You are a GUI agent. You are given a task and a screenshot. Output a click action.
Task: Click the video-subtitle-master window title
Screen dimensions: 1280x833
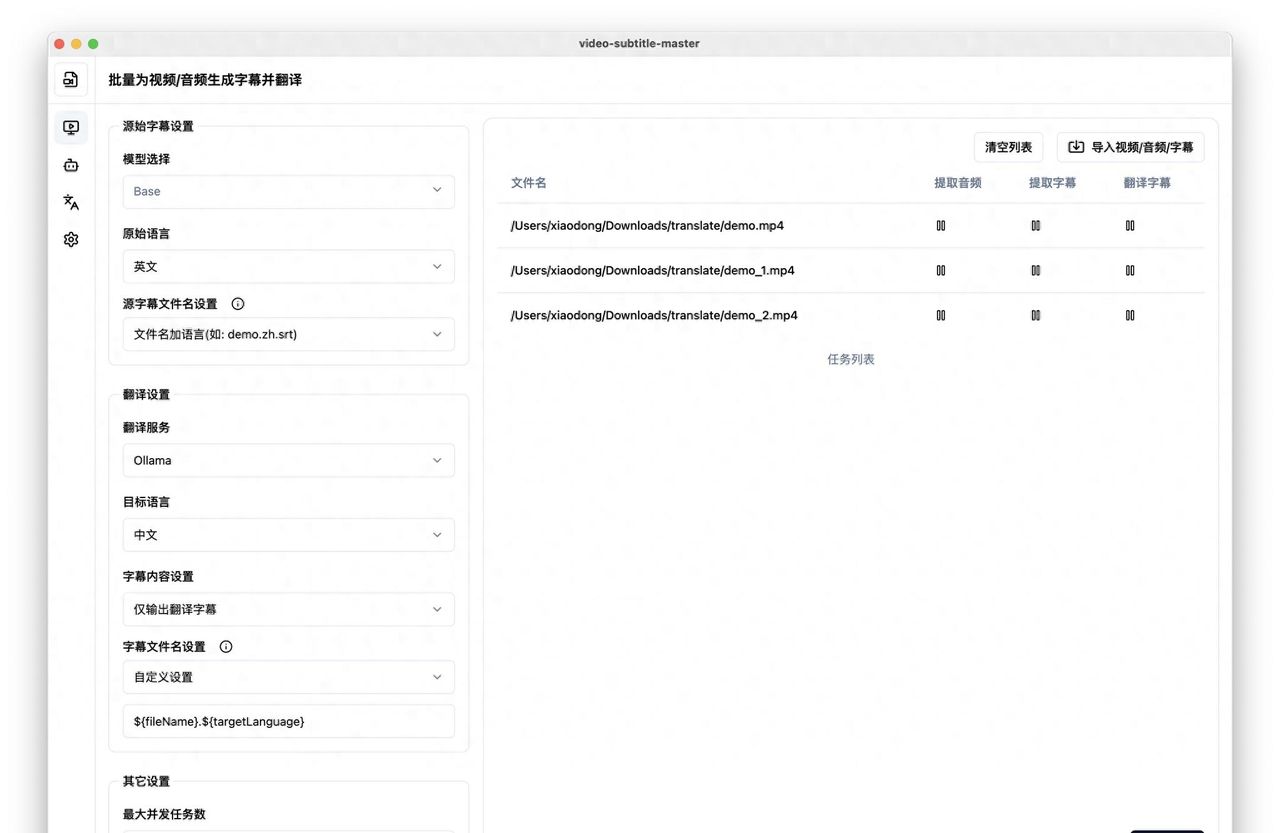pyautogui.click(x=639, y=43)
